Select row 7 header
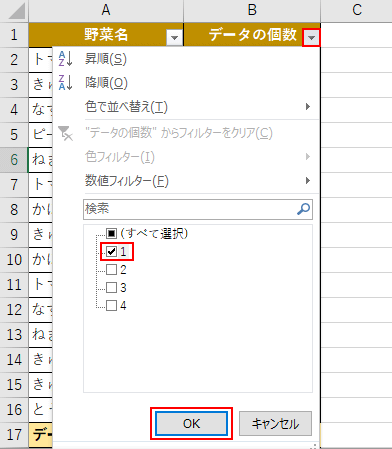 [x=14, y=185]
